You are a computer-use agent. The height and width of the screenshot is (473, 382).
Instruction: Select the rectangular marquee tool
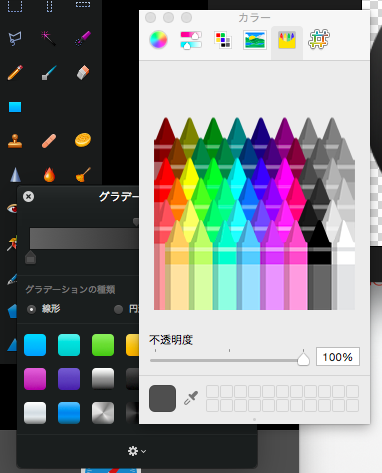click(15, 6)
